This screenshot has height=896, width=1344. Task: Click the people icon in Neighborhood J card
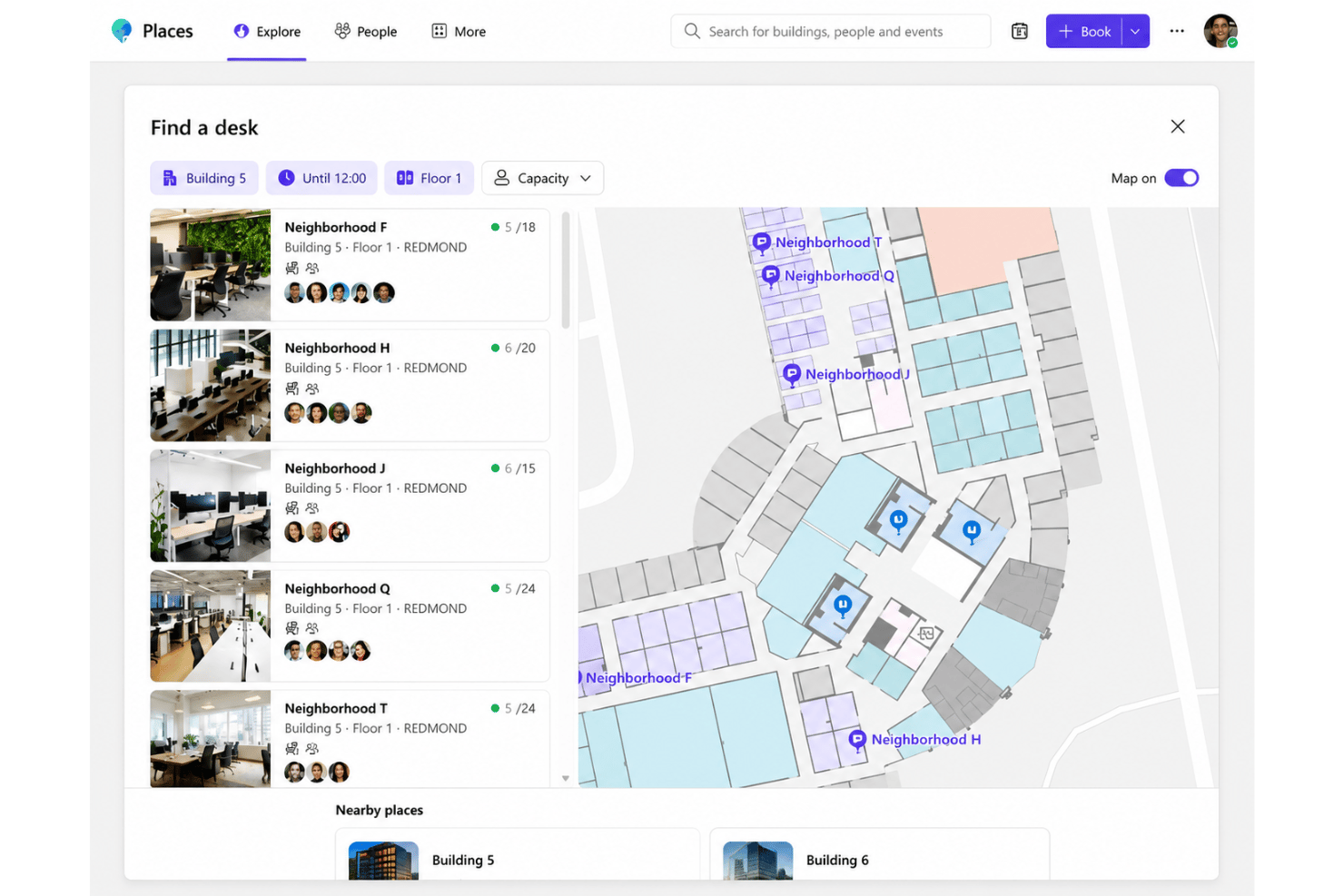(312, 508)
